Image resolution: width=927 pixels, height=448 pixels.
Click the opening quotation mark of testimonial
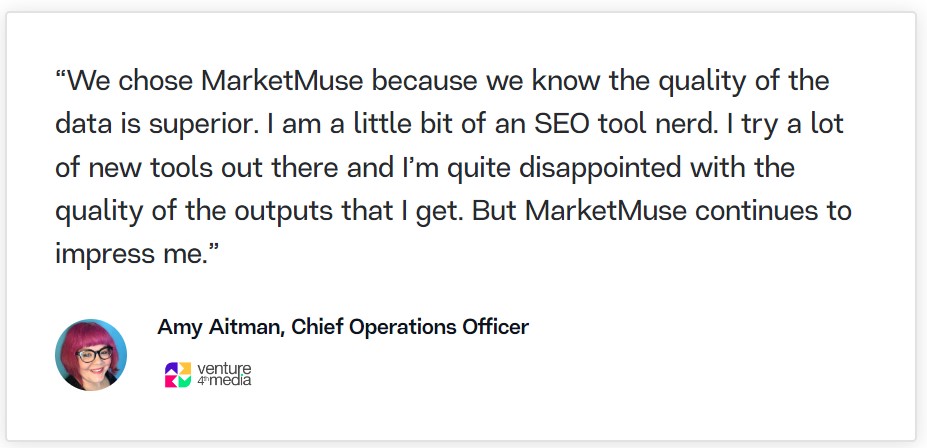coord(61,75)
